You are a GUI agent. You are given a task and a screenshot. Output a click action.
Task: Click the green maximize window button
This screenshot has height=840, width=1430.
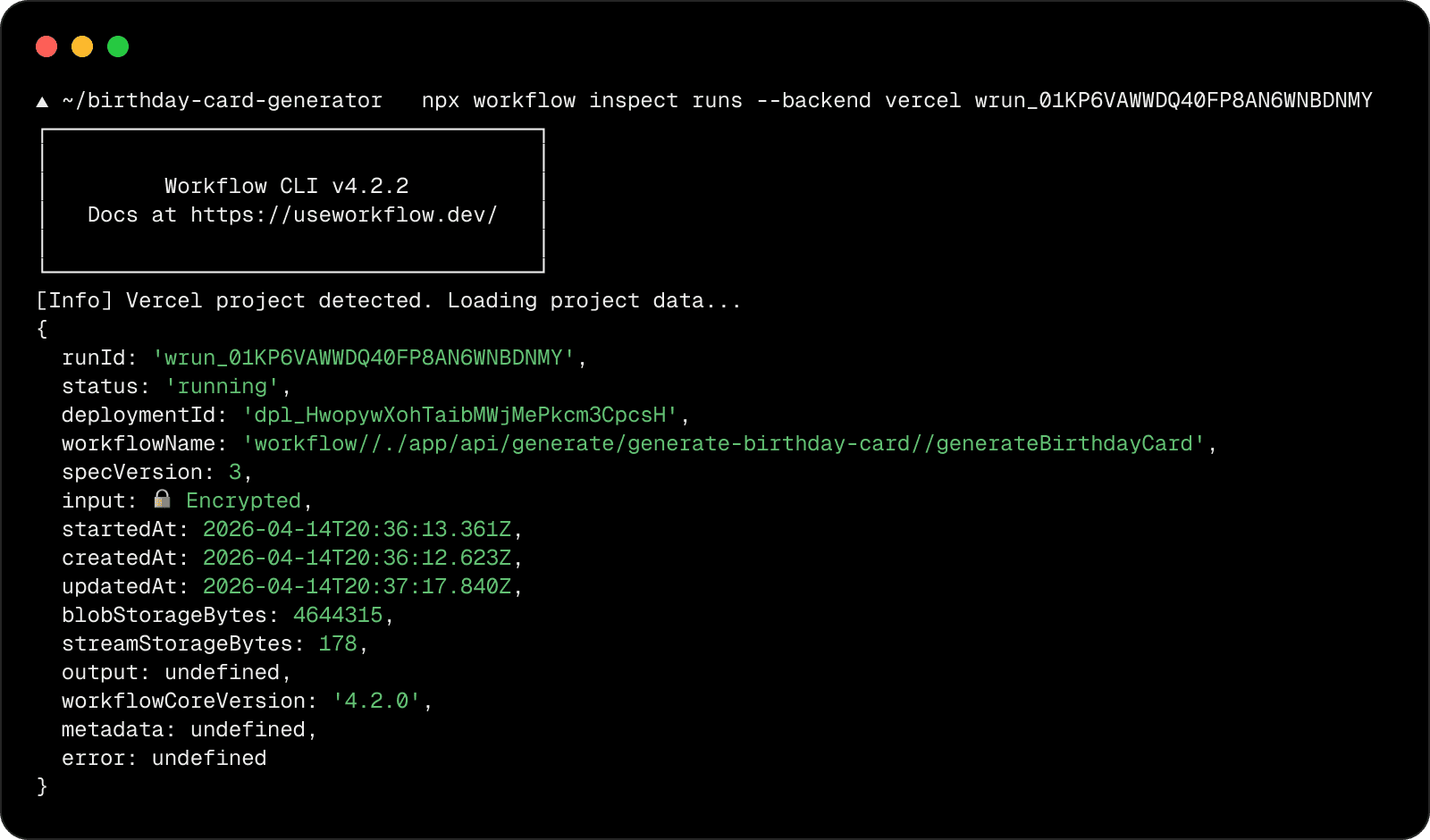pos(118,46)
